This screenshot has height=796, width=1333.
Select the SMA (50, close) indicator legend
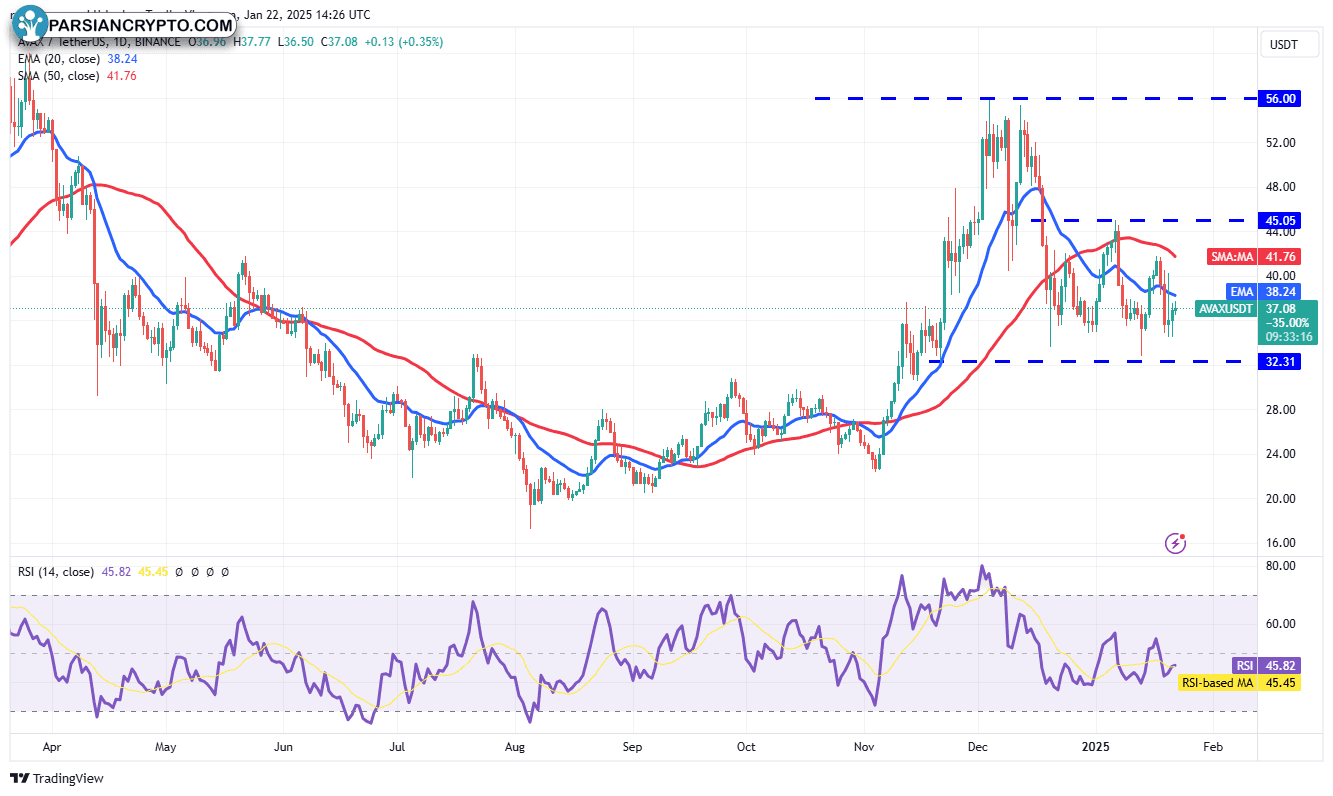point(58,76)
